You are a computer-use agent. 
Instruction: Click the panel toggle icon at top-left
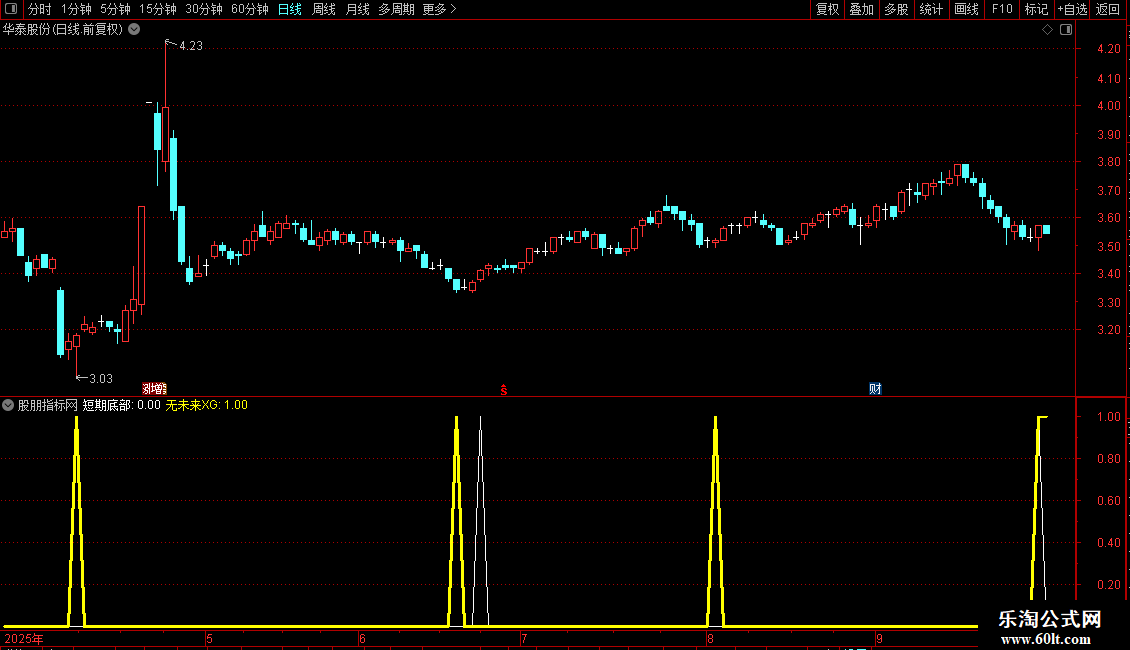click(11, 9)
